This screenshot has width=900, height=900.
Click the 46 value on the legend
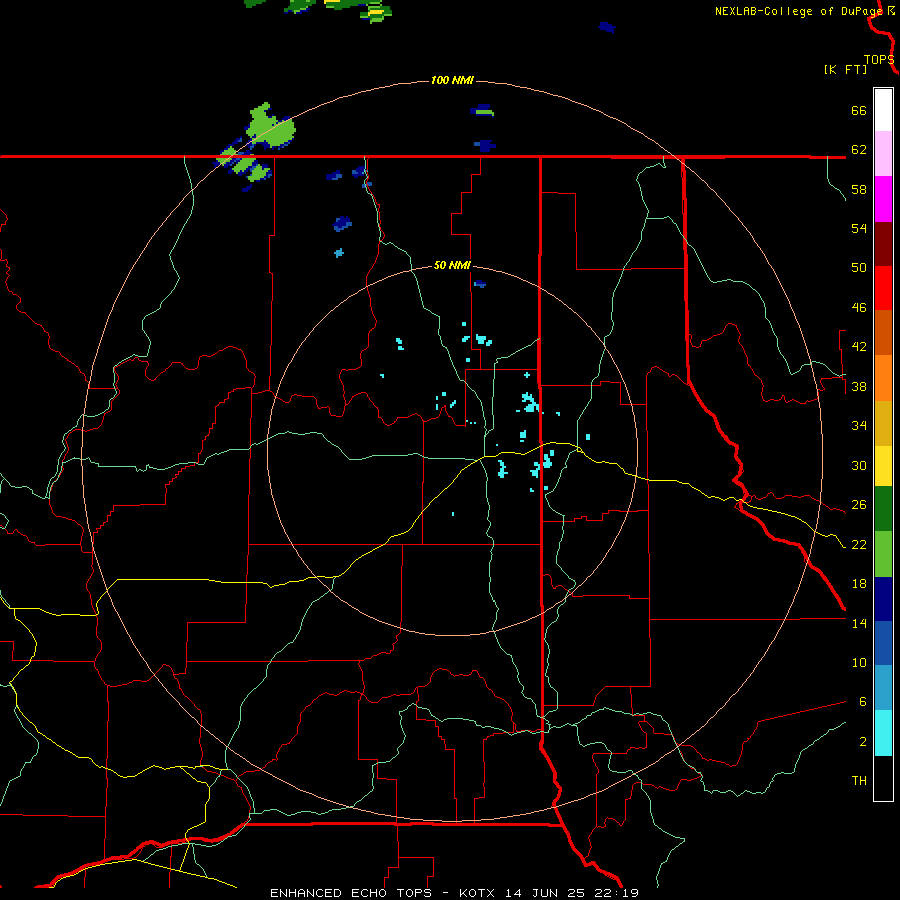pos(859,308)
